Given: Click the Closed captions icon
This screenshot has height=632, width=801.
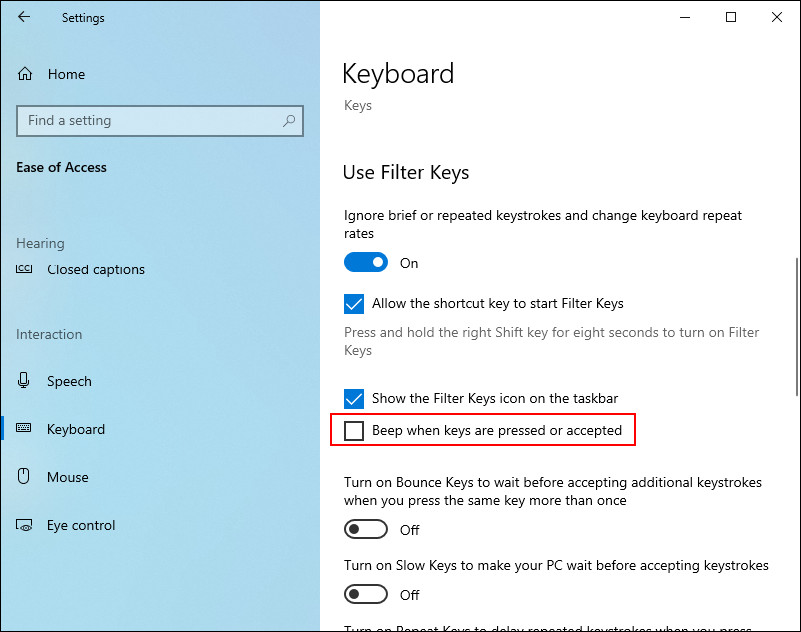Looking at the screenshot, I should click(25, 269).
